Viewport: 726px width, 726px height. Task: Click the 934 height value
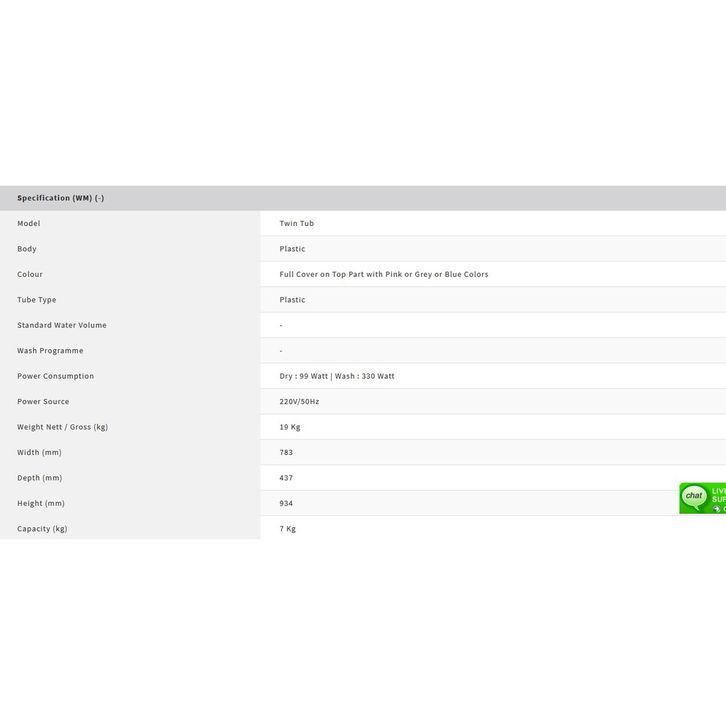[286, 504]
